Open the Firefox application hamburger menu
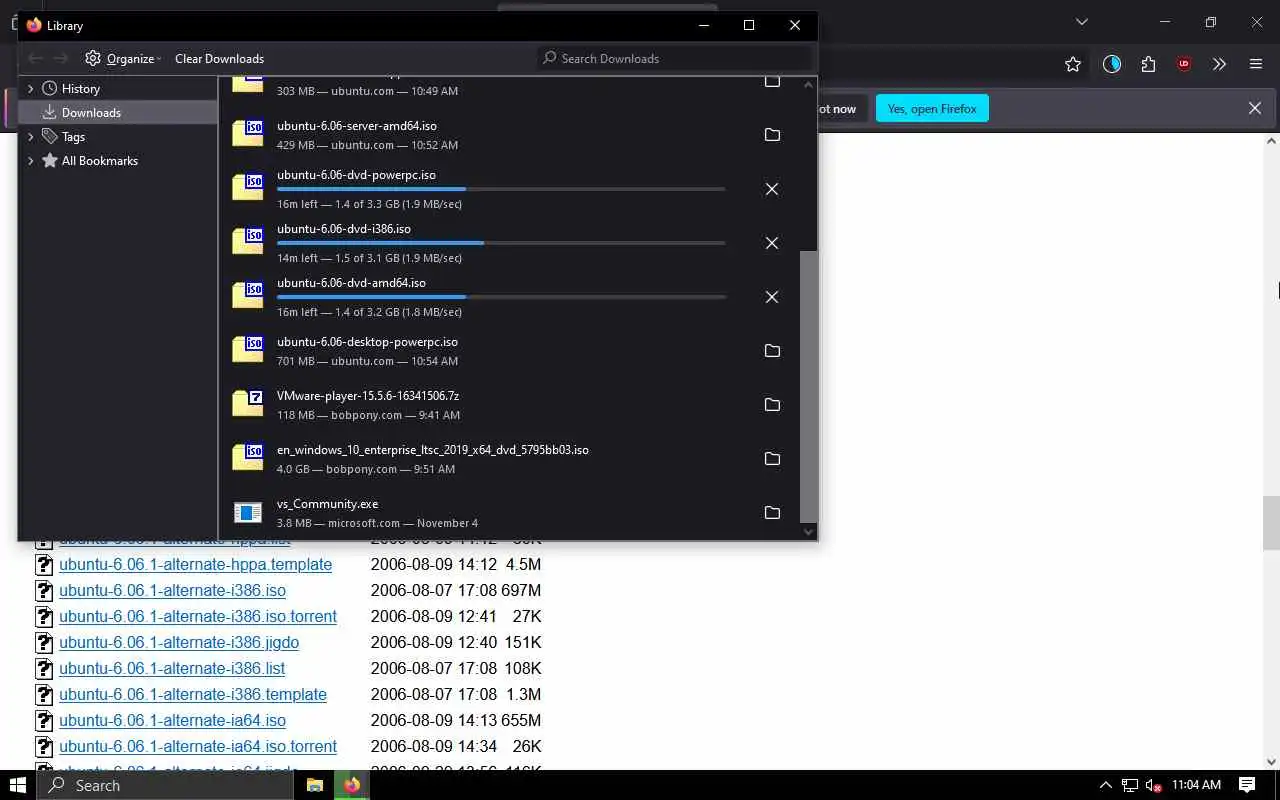1280x800 pixels. point(1256,64)
